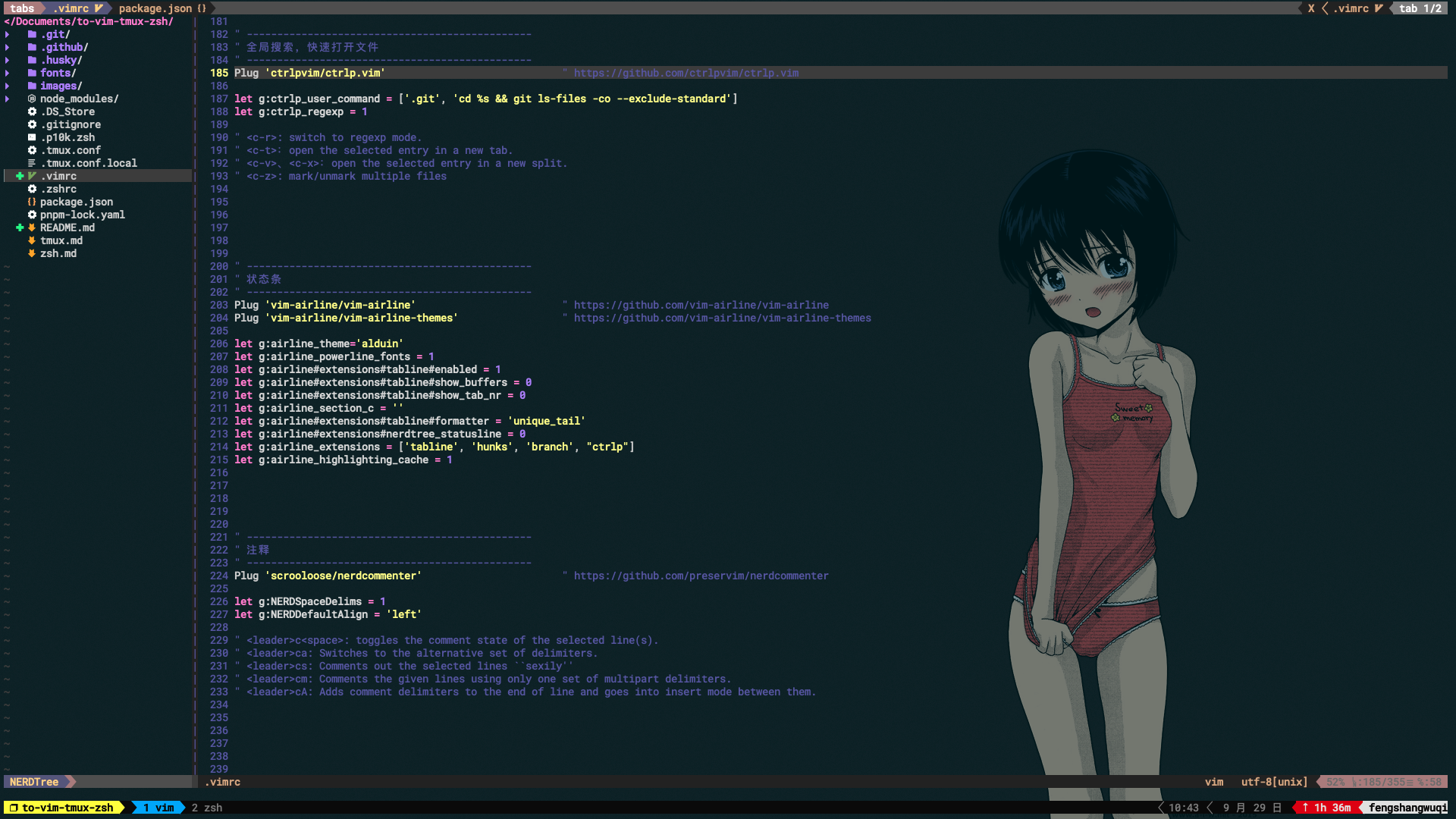Click the terminal icon next to .p10k.zsh
This screenshot has height=819, width=1456.
click(32, 137)
